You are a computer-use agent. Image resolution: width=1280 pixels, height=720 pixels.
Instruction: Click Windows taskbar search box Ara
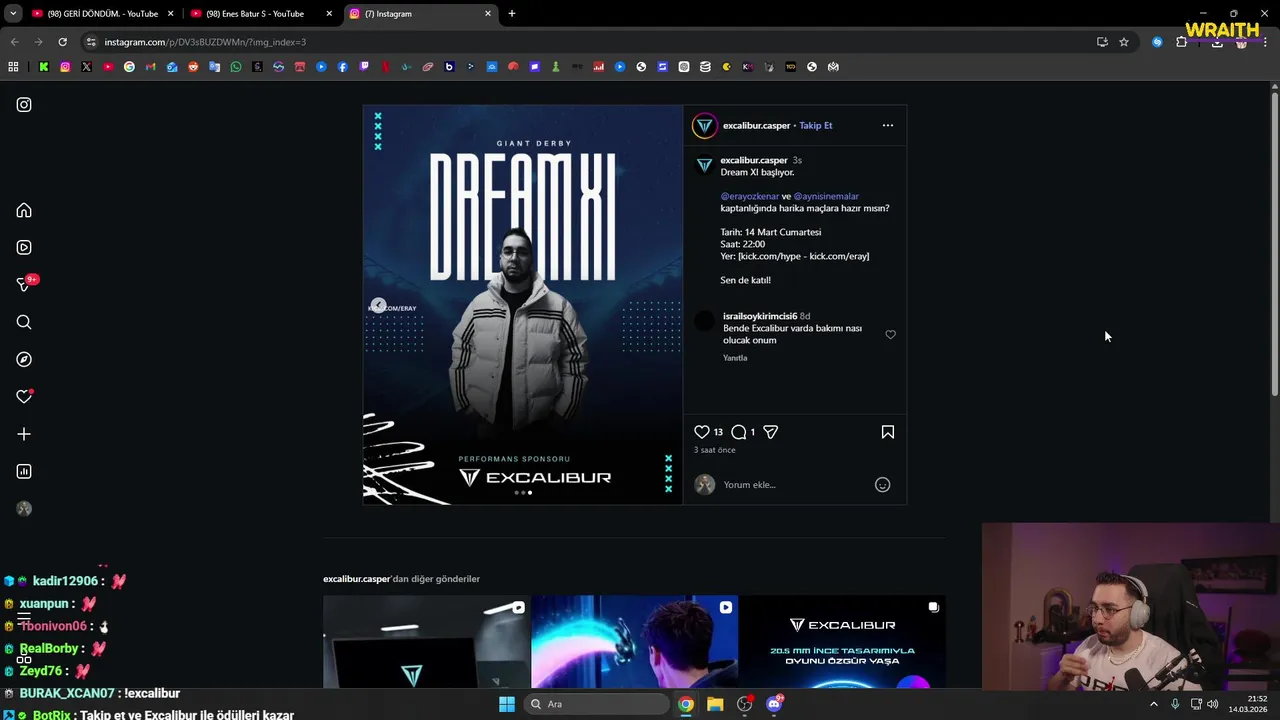[597, 704]
